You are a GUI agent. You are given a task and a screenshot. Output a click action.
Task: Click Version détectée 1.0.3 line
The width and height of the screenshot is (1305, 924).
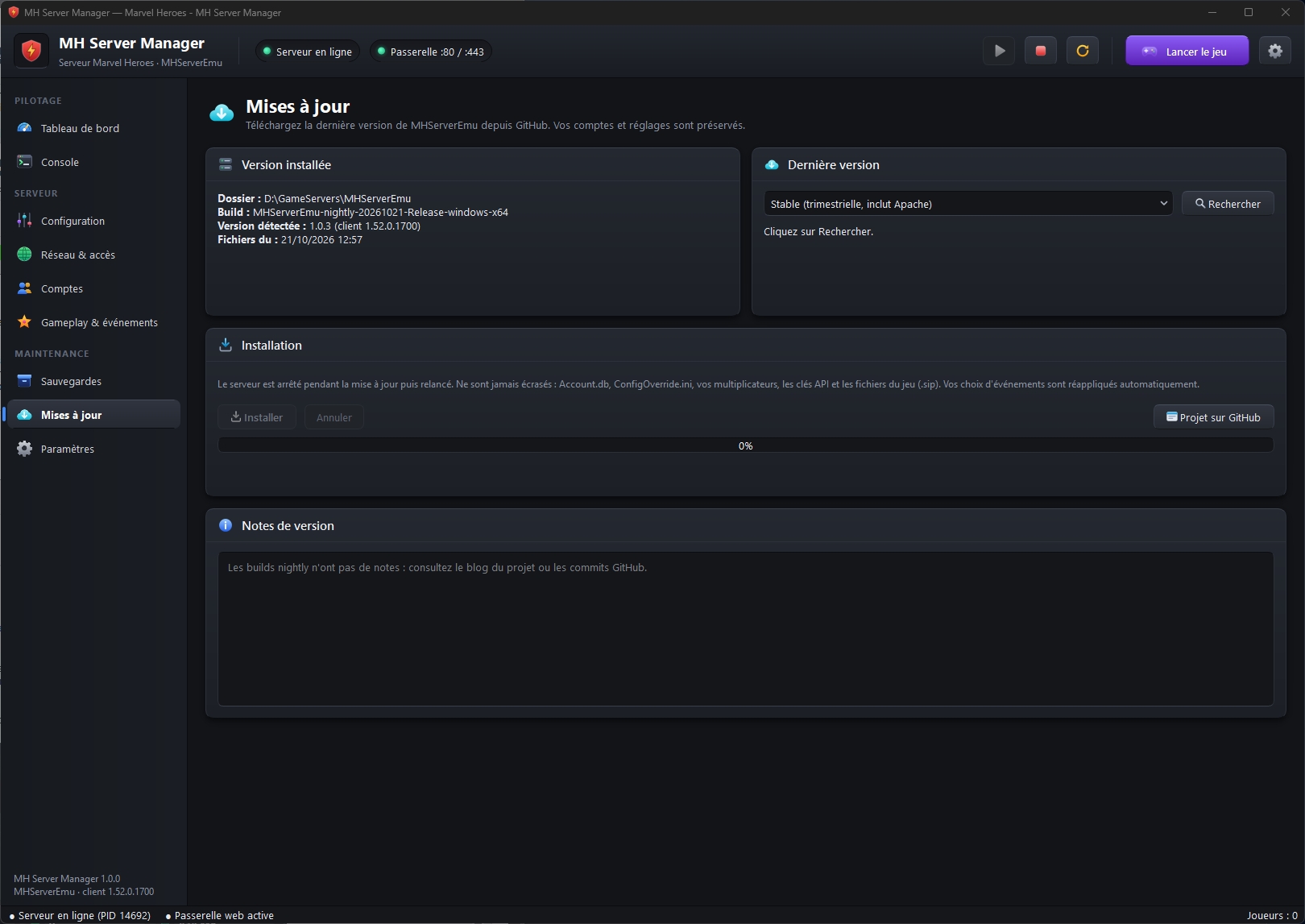point(319,226)
